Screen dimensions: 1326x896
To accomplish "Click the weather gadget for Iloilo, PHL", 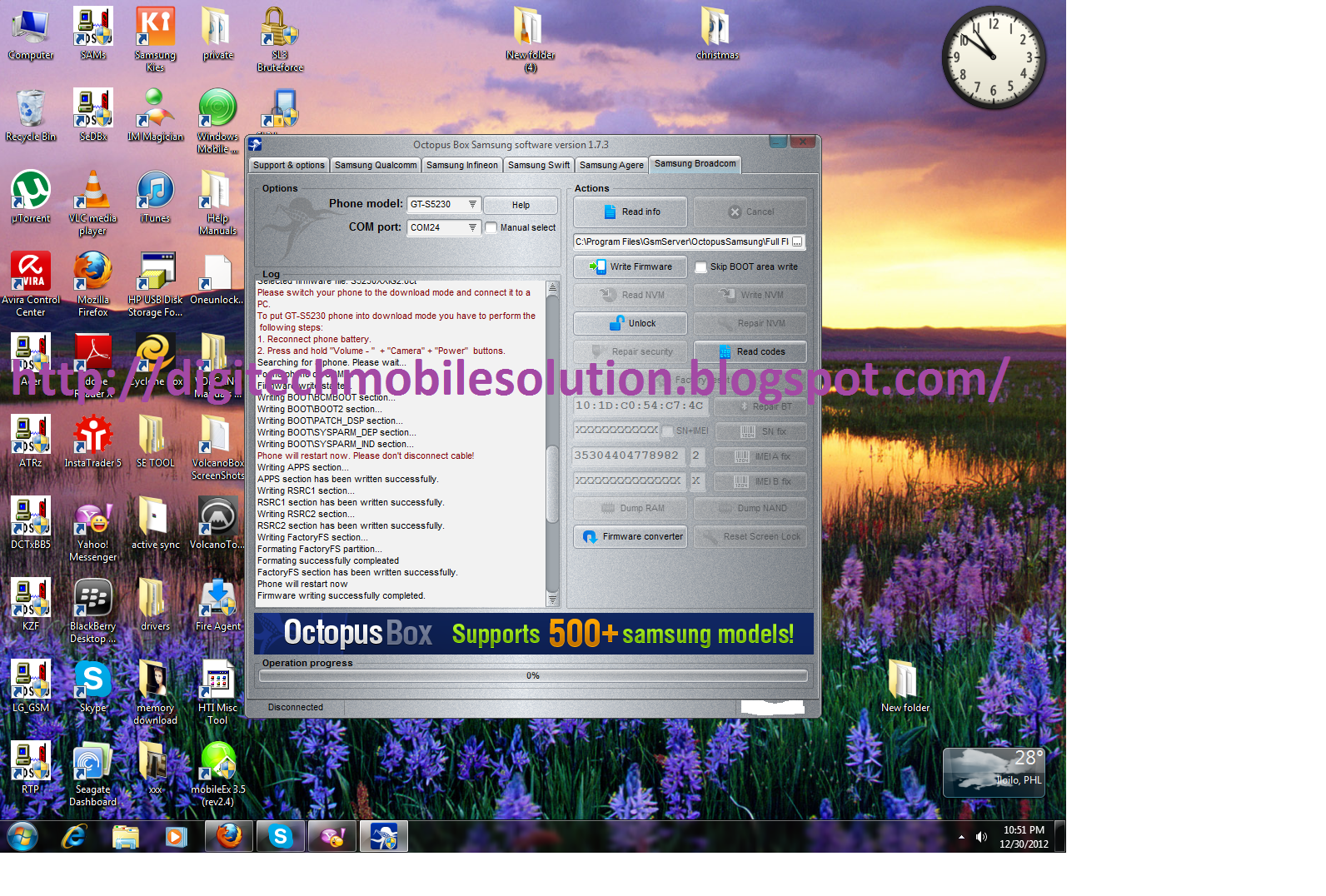I will click(x=994, y=772).
